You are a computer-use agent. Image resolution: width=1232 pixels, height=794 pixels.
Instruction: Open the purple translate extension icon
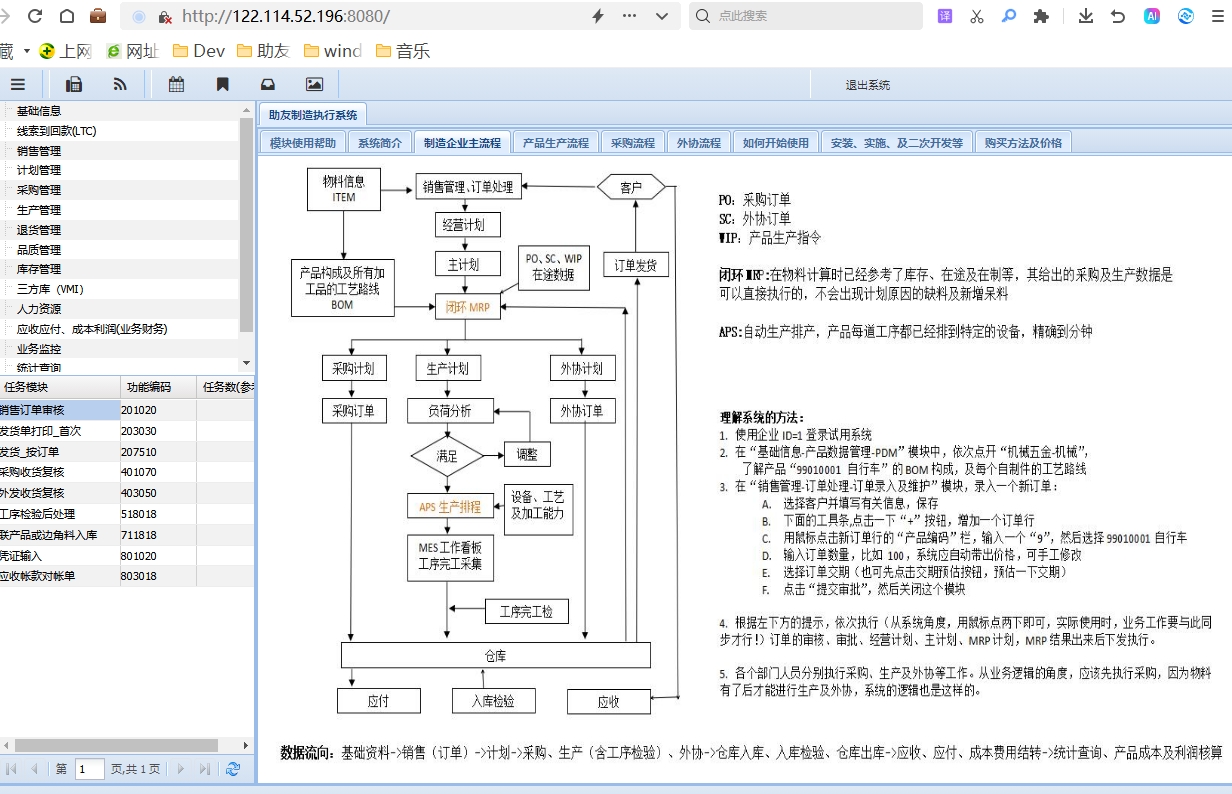coord(945,16)
